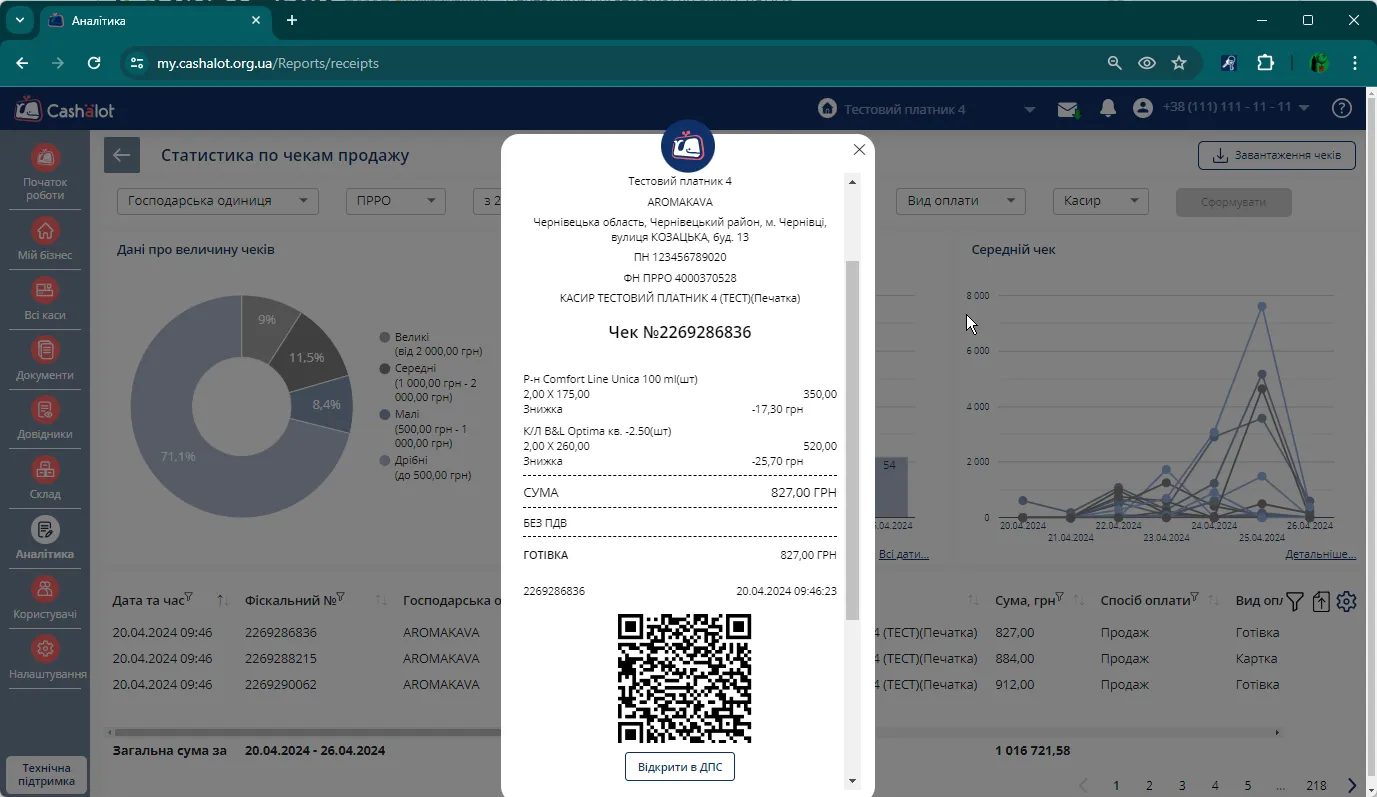Reload the page in browser

94,63
